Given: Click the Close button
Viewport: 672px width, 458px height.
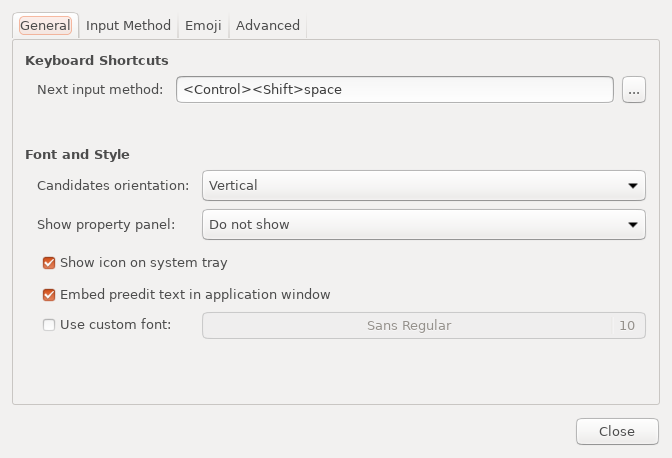Looking at the screenshot, I should point(617,431).
